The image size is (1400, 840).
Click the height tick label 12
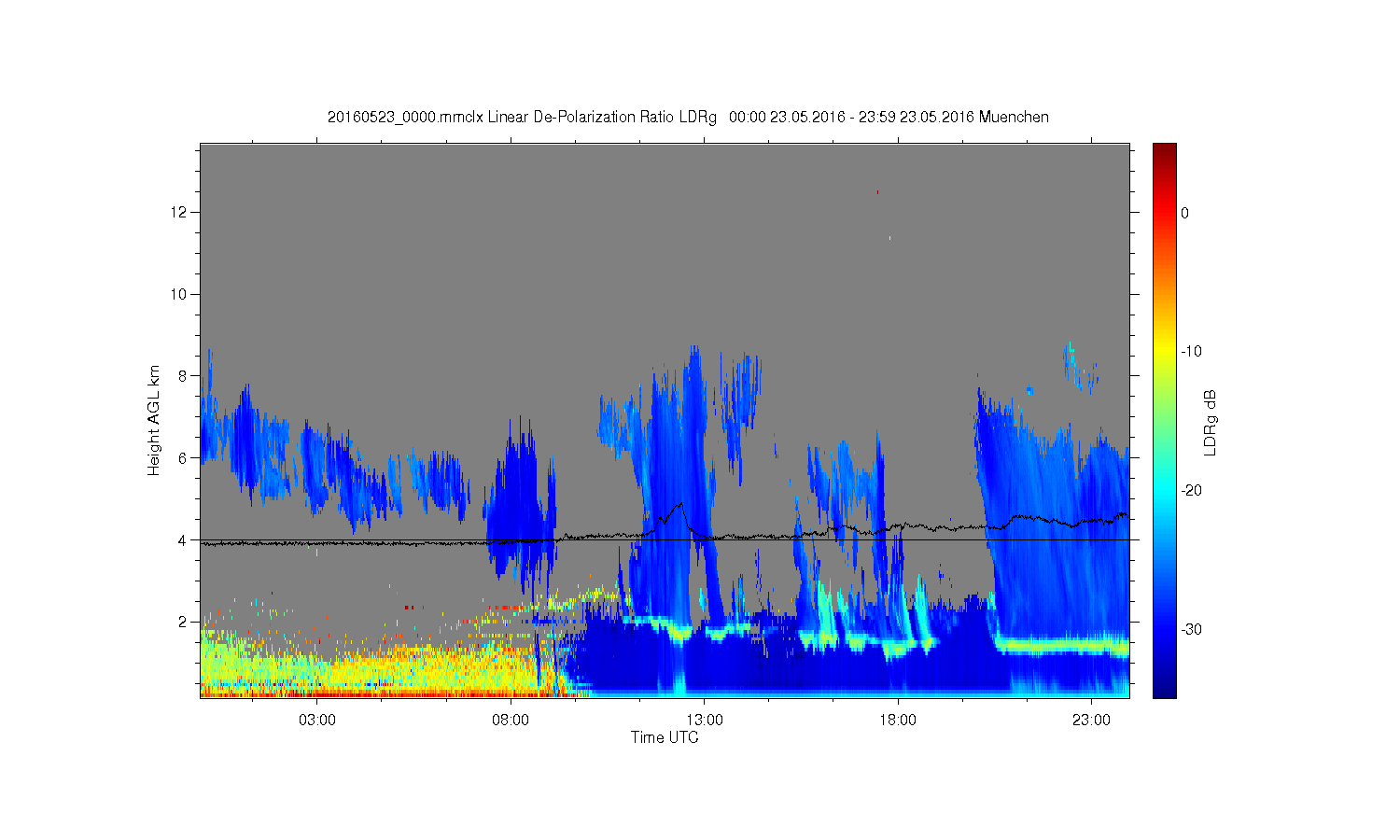pos(181,212)
